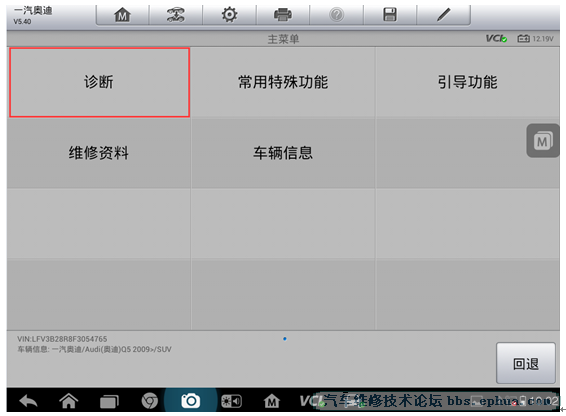Select the pencil edit icon
Screen dimensions: 566x416
(x=444, y=15)
